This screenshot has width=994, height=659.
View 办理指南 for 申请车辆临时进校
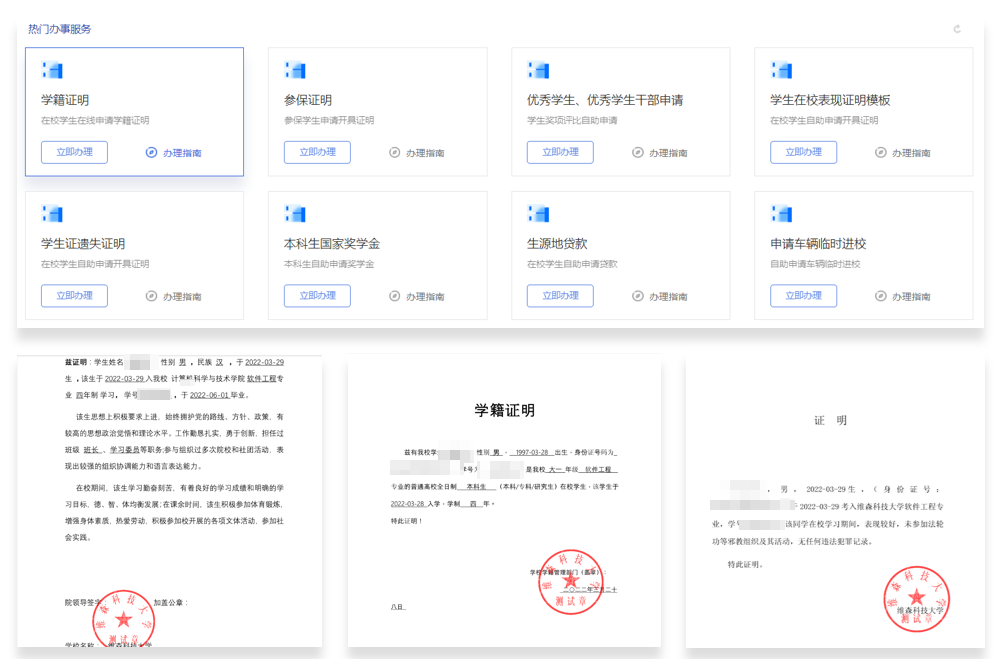click(903, 297)
